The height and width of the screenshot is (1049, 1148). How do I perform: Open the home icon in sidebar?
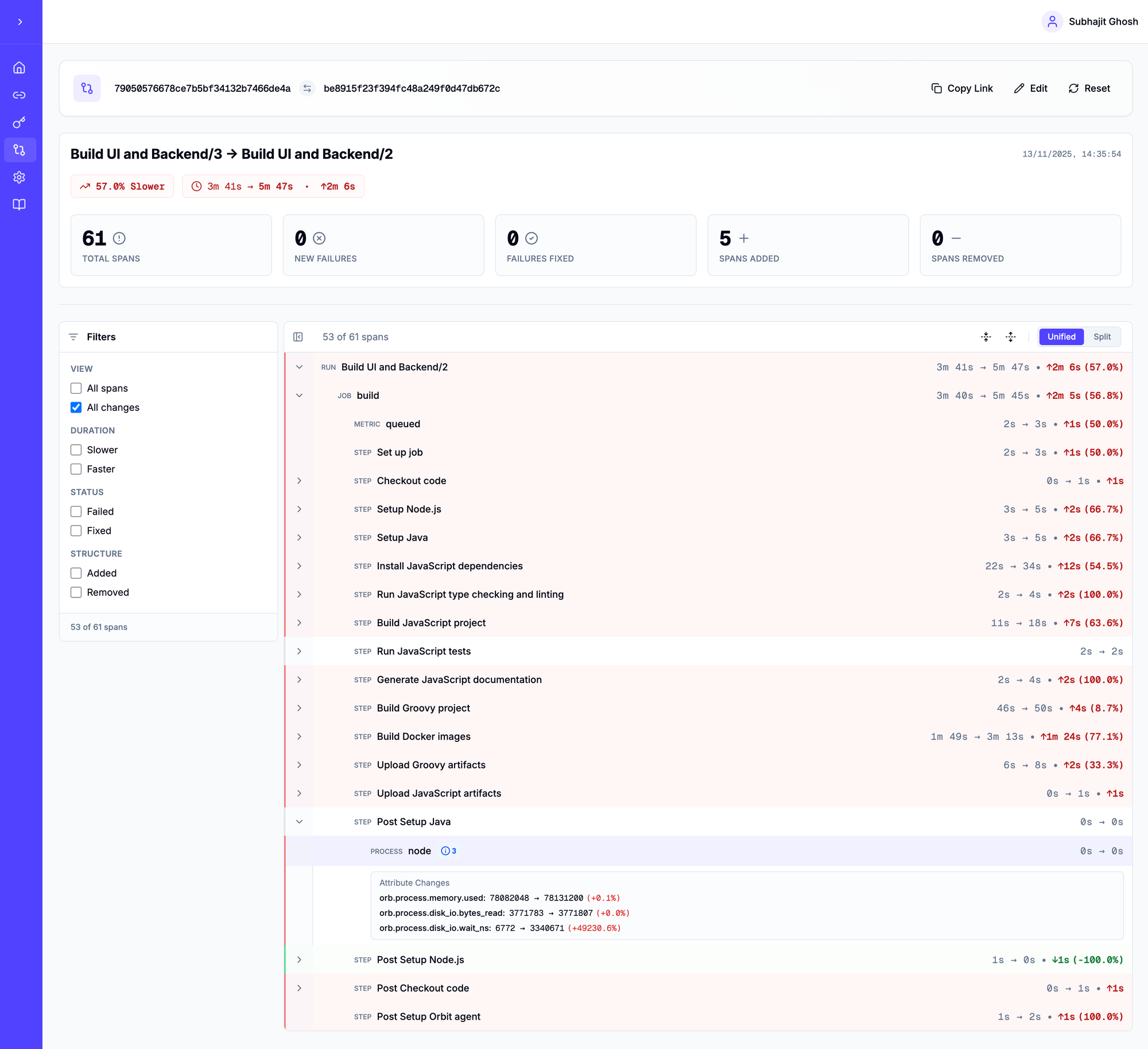click(x=20, y=68)
